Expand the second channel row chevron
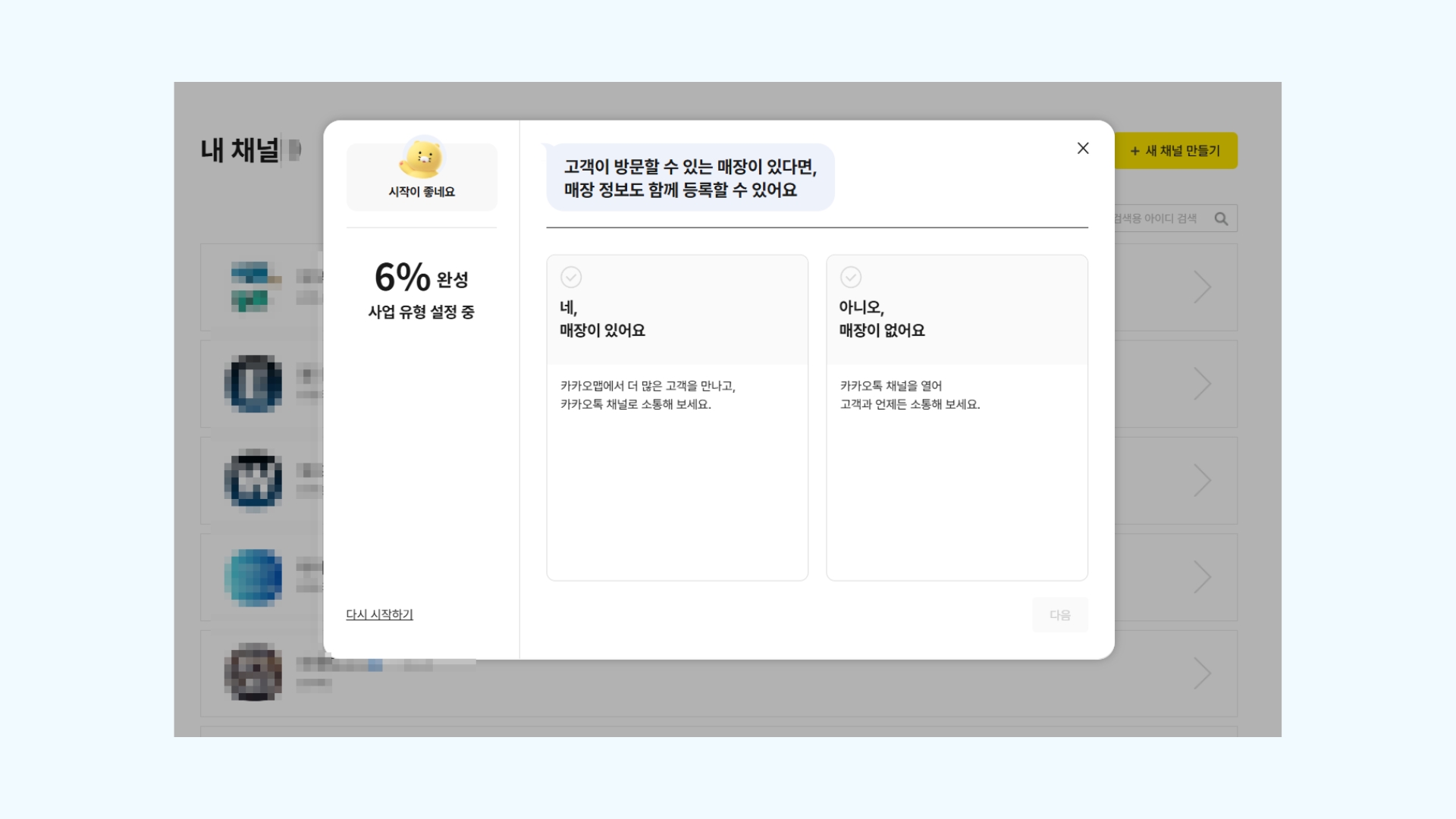 click(x=1202, y=384)
